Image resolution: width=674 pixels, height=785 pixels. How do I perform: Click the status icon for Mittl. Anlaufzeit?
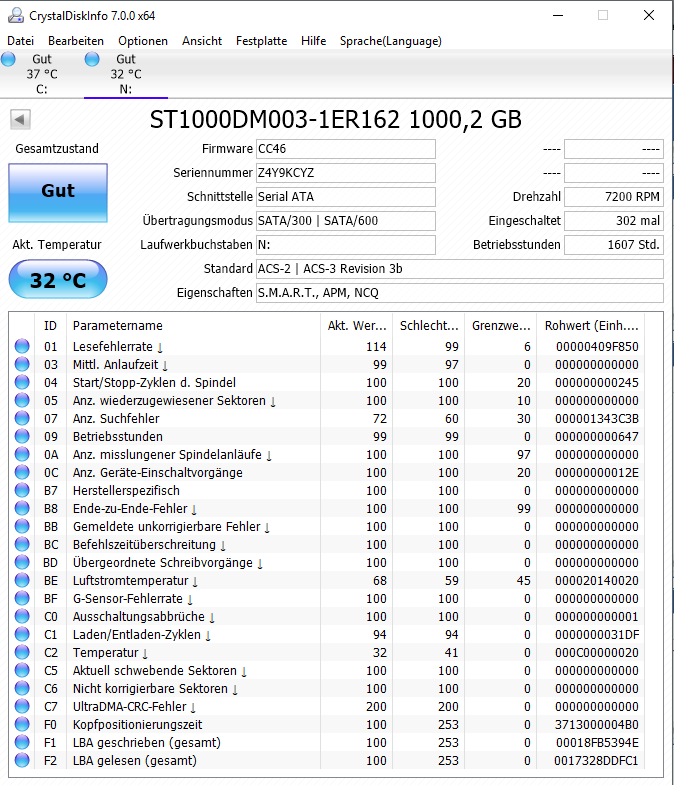tap(22, 364)
